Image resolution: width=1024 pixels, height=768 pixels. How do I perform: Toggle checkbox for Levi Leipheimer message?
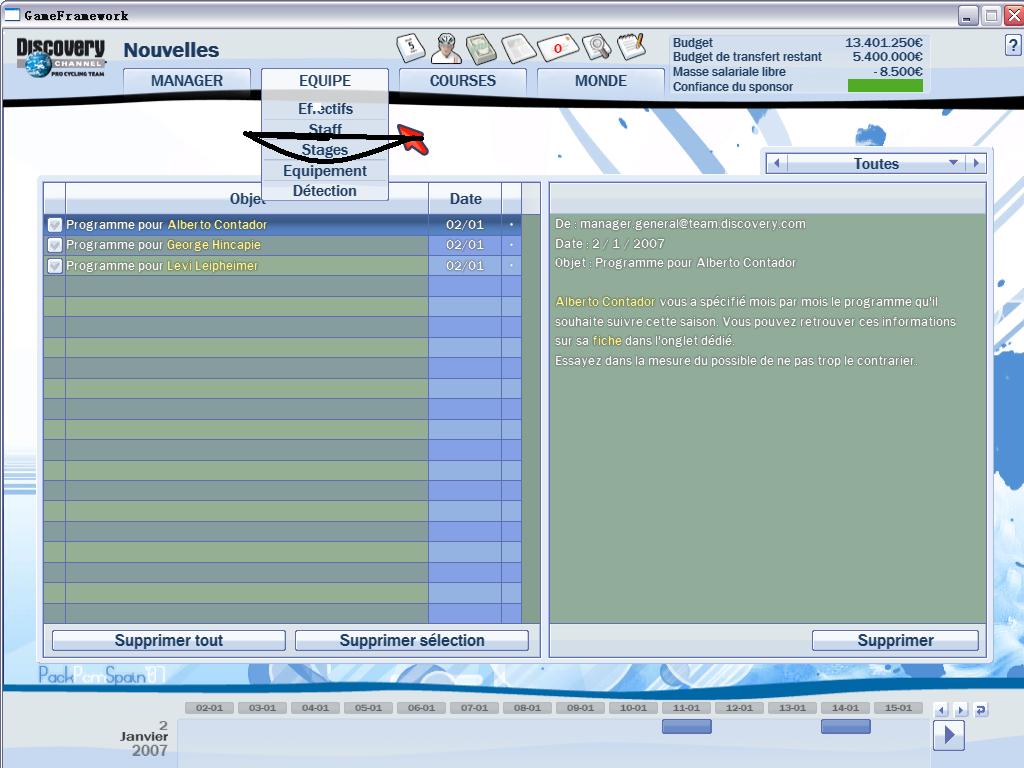[55, 266]
